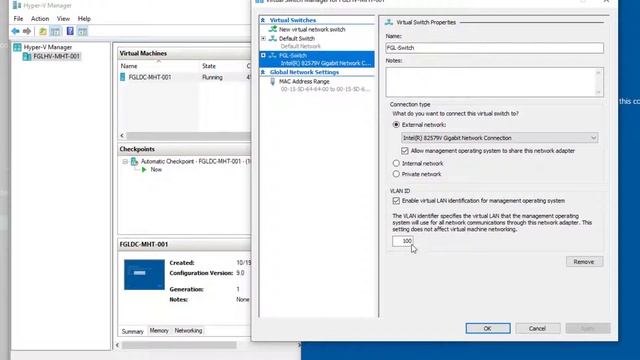Image resolution: width=640 pixels, height=360 pixels.
Task: Click the VLAN ID field showing 100
Action: pos(403,241)
